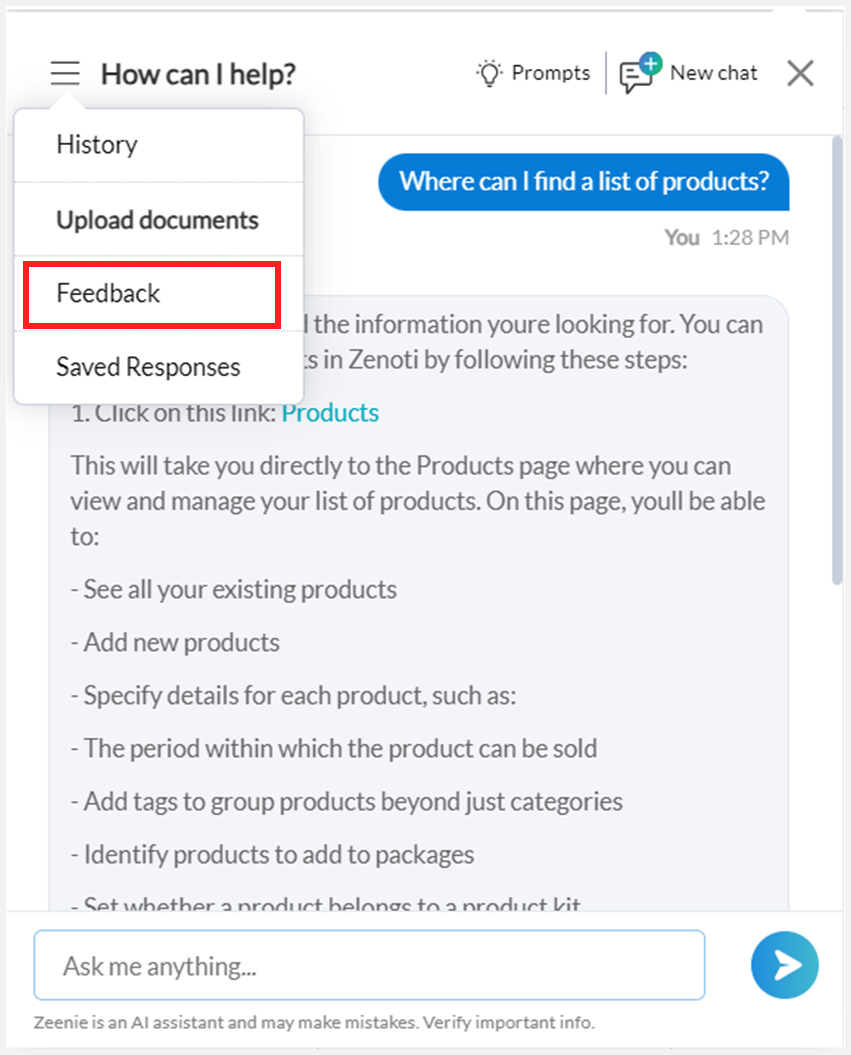This screenshot has width=851, height=1055.
Task: Click the Prompts text label
Action: 550,73
